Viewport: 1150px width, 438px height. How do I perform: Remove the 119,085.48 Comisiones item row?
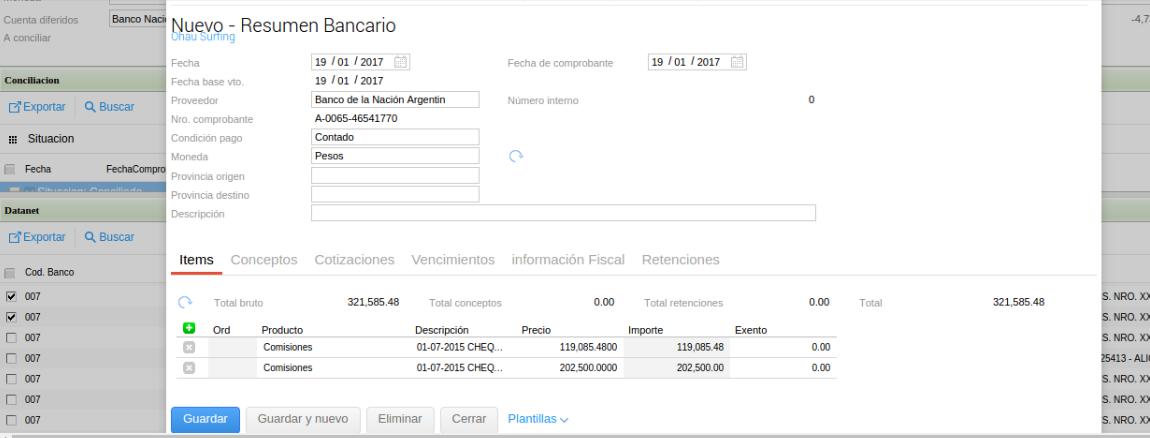[189, 347]
